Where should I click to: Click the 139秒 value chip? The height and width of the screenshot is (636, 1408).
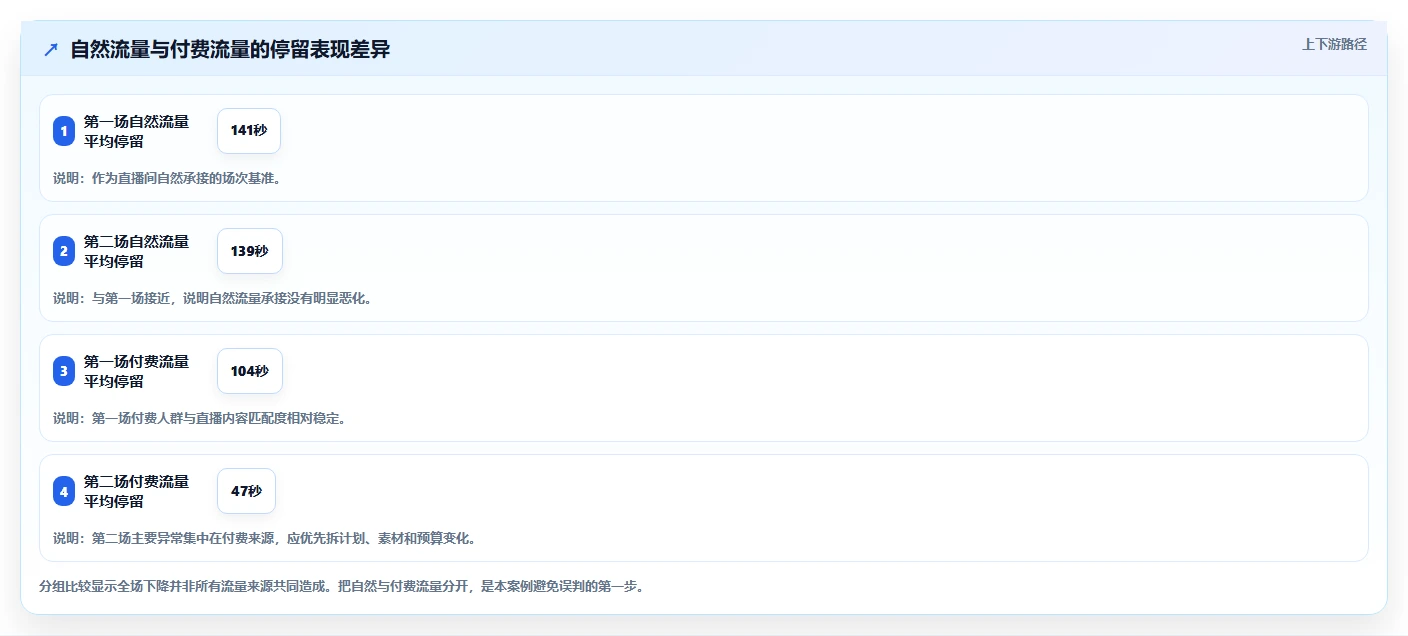coord(250,251)
